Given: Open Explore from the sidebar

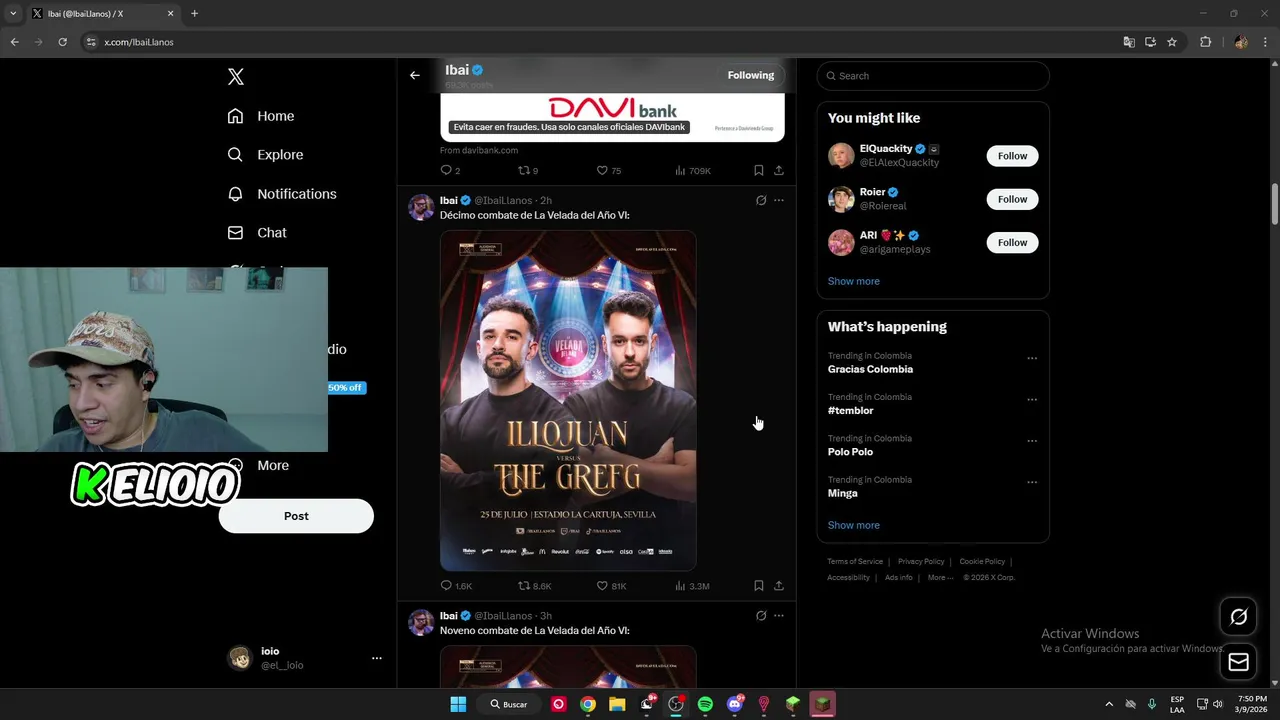Looking at the screenshot, I should 265,155.
